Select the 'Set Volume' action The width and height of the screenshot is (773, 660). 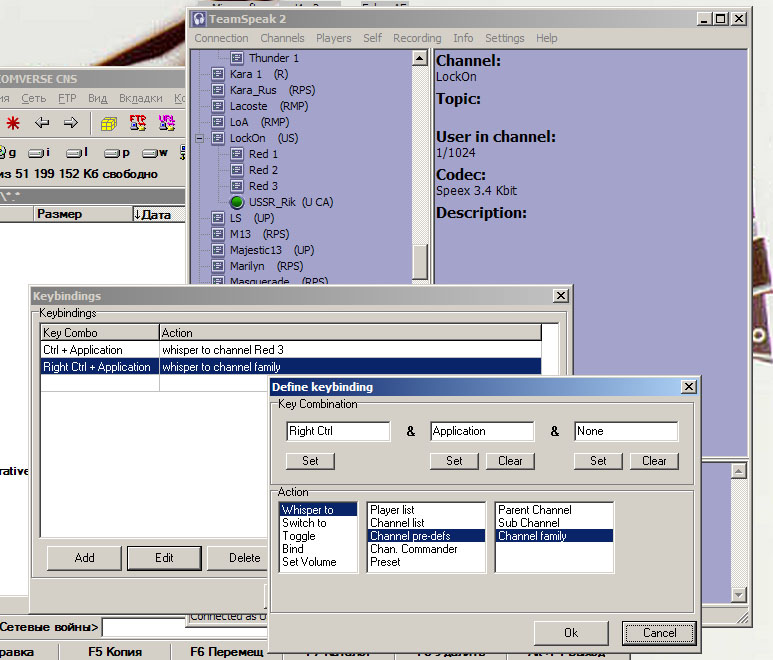(x=318, y=562)
